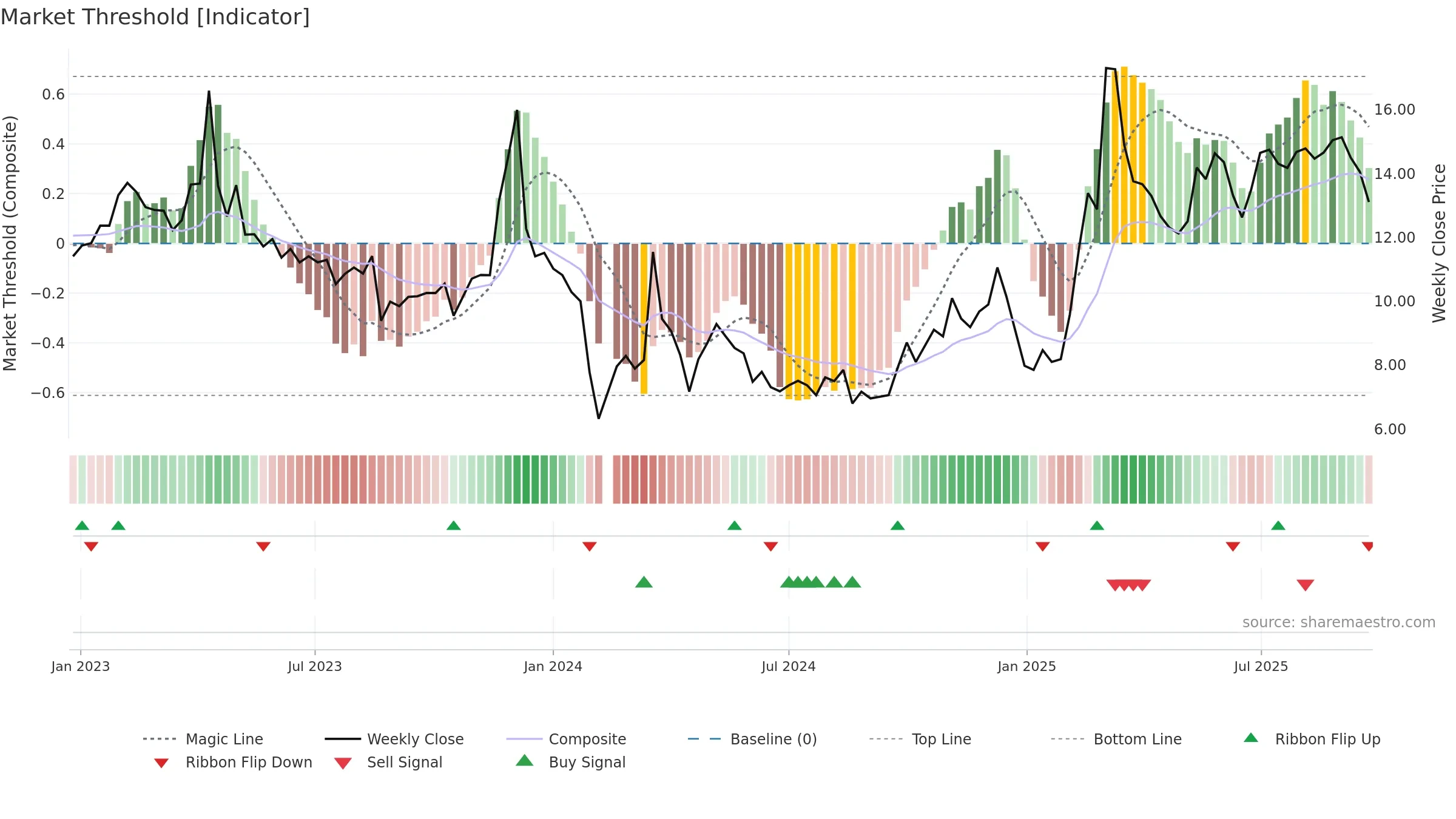Click the −0.2 left axis tick
Screen dimensions: 1456x819
coord(48,293)
